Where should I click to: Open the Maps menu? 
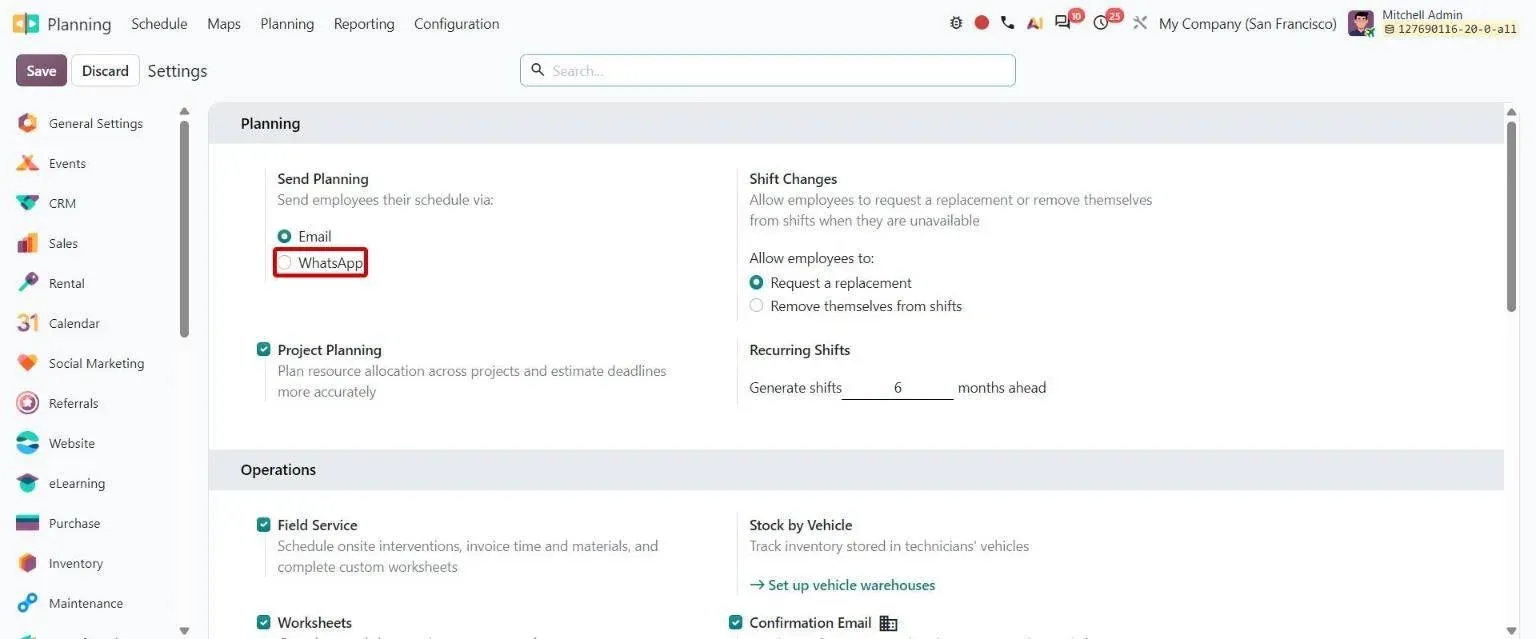coord(224,24)
